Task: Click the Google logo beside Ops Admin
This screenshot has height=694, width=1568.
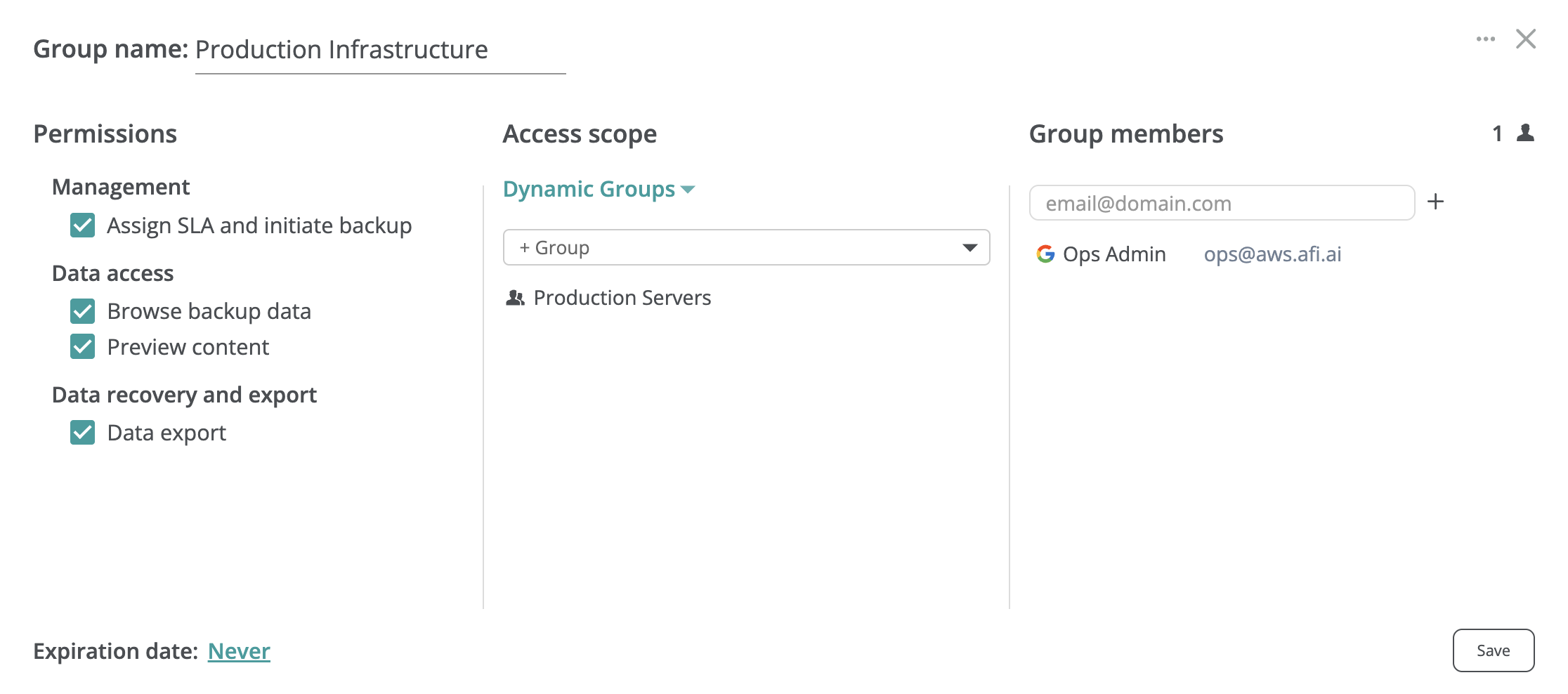Action: point(1045,254)
